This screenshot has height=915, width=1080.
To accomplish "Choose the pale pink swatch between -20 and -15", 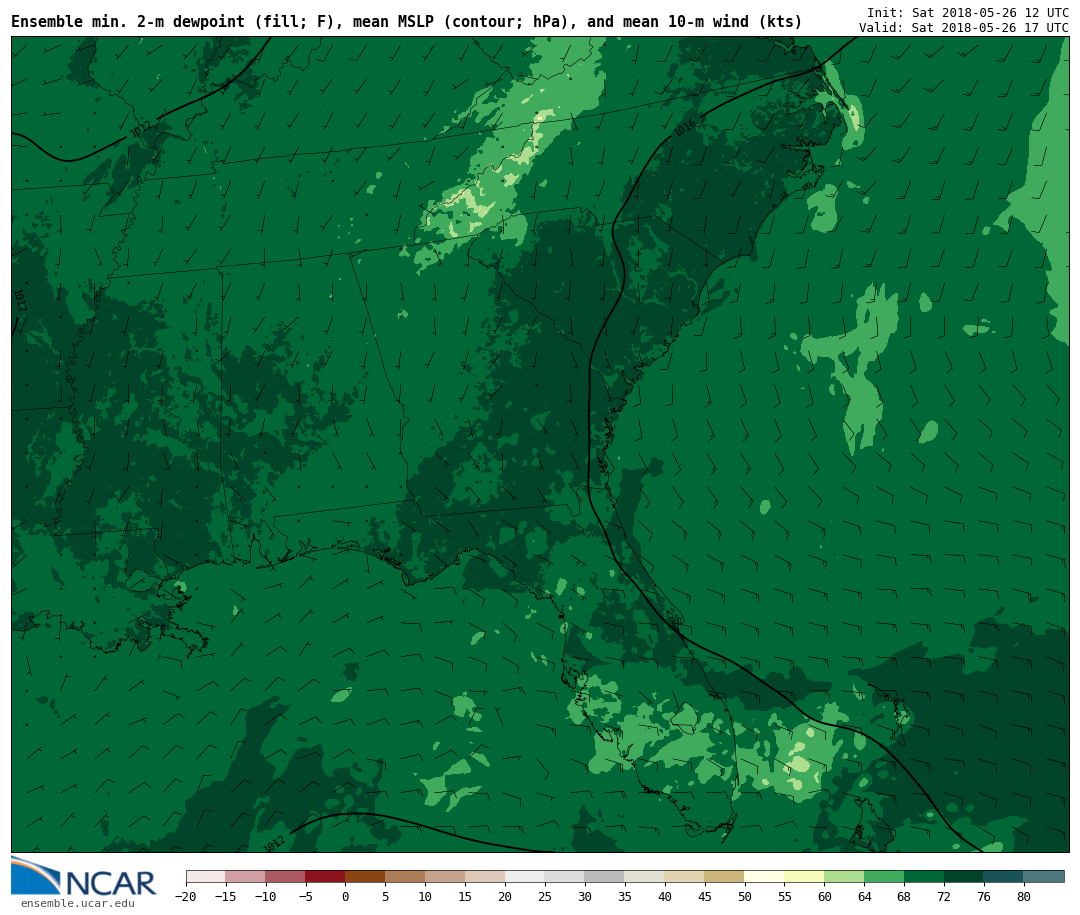I will (x=205, y=877).
